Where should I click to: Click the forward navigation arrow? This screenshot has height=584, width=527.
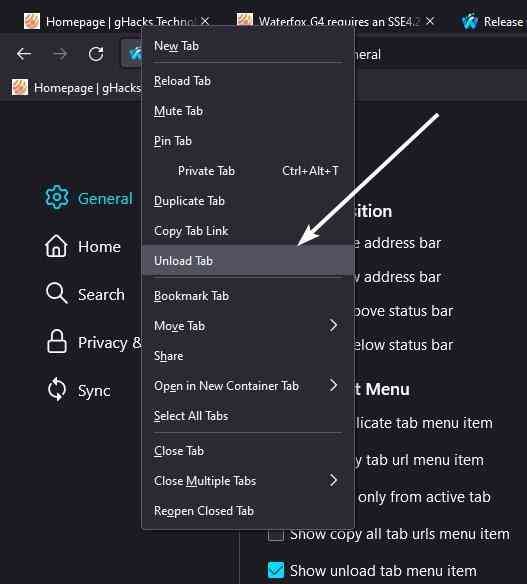pos(60,54)
